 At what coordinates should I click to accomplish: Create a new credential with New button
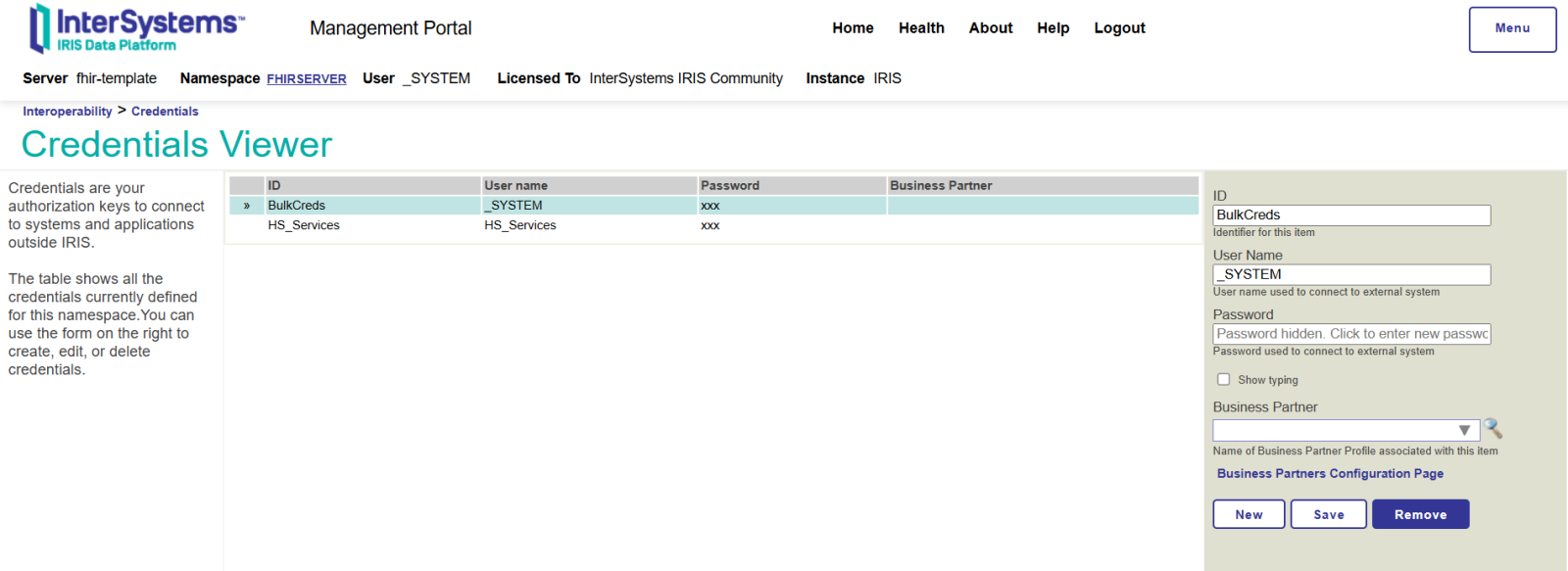pos(1249,514)
